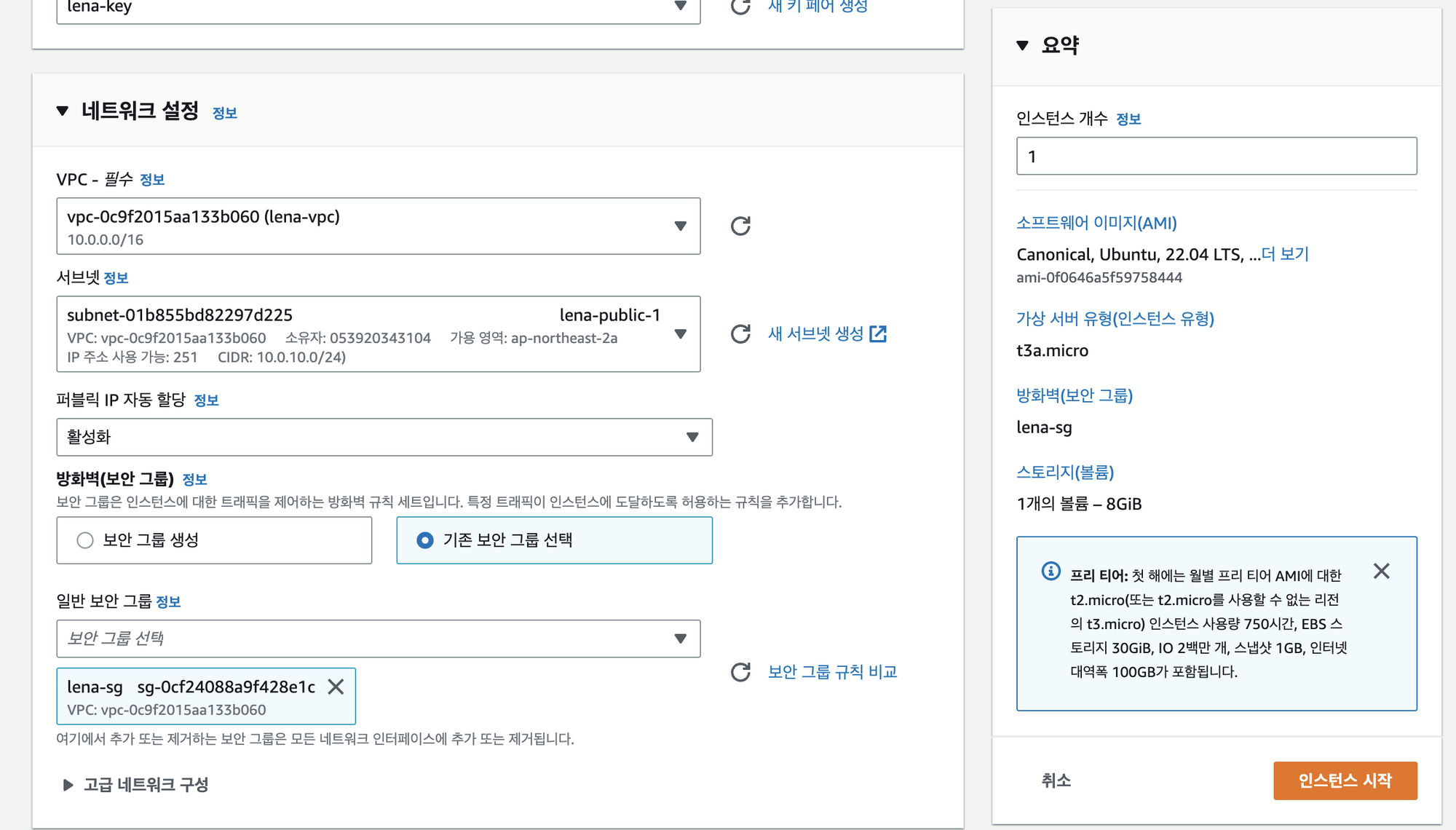Open 보안 그룹 규칙 비교 link
The image size is (1456, 830).
pos(832,672)
